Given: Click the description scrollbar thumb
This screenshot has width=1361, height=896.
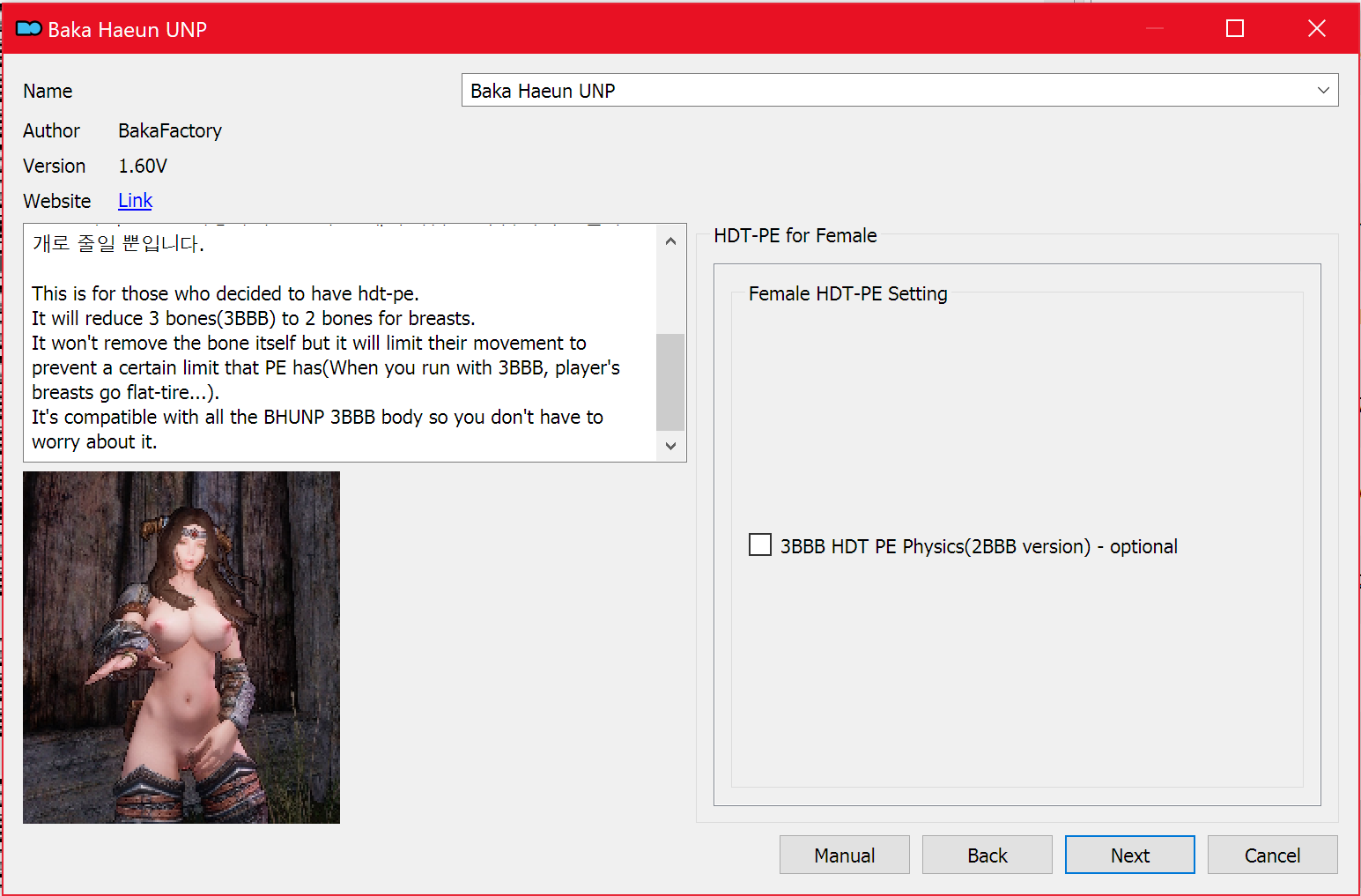Looking at the screenshot, I should pyautogui.click(x=670, y=381).
